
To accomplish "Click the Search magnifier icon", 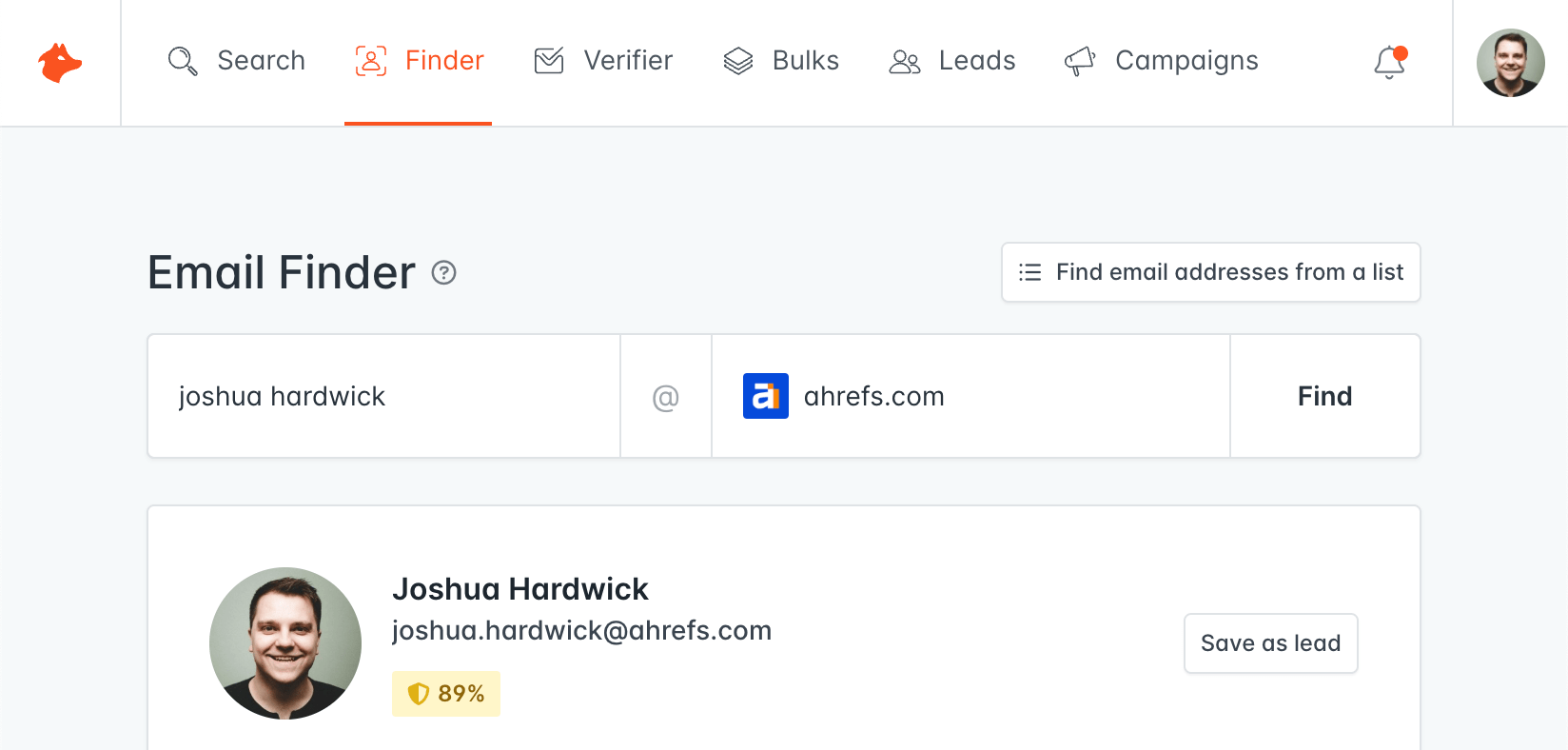I will coord(183,61).
